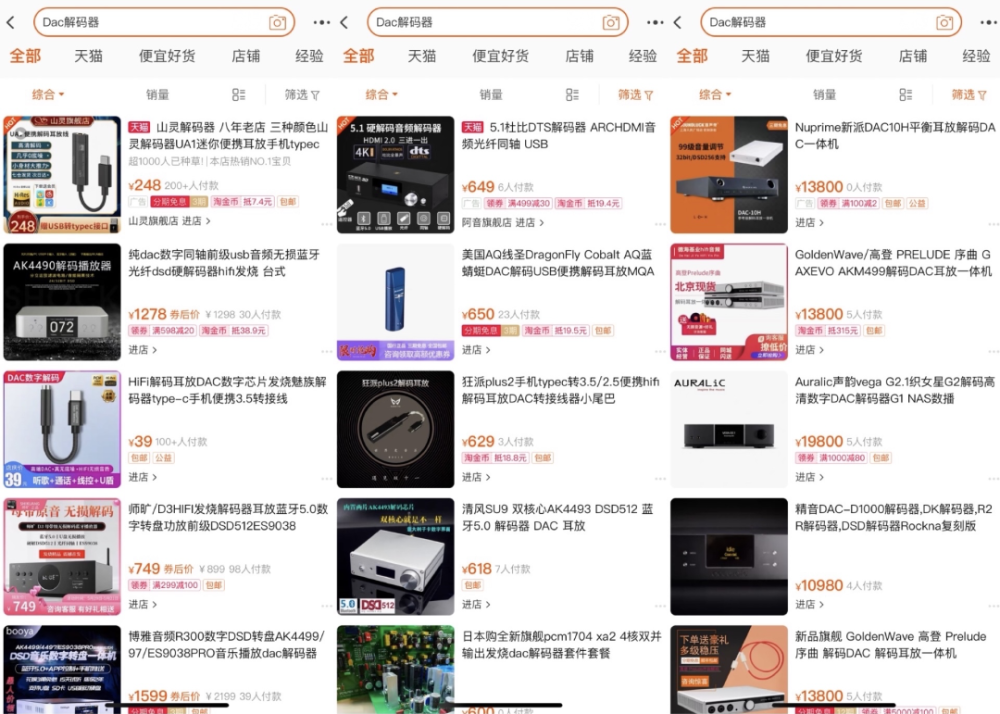Open the Nuprime新派DAC10H listing title
This screenshot has height=714, width=1000.
click(x=895, y=136)
